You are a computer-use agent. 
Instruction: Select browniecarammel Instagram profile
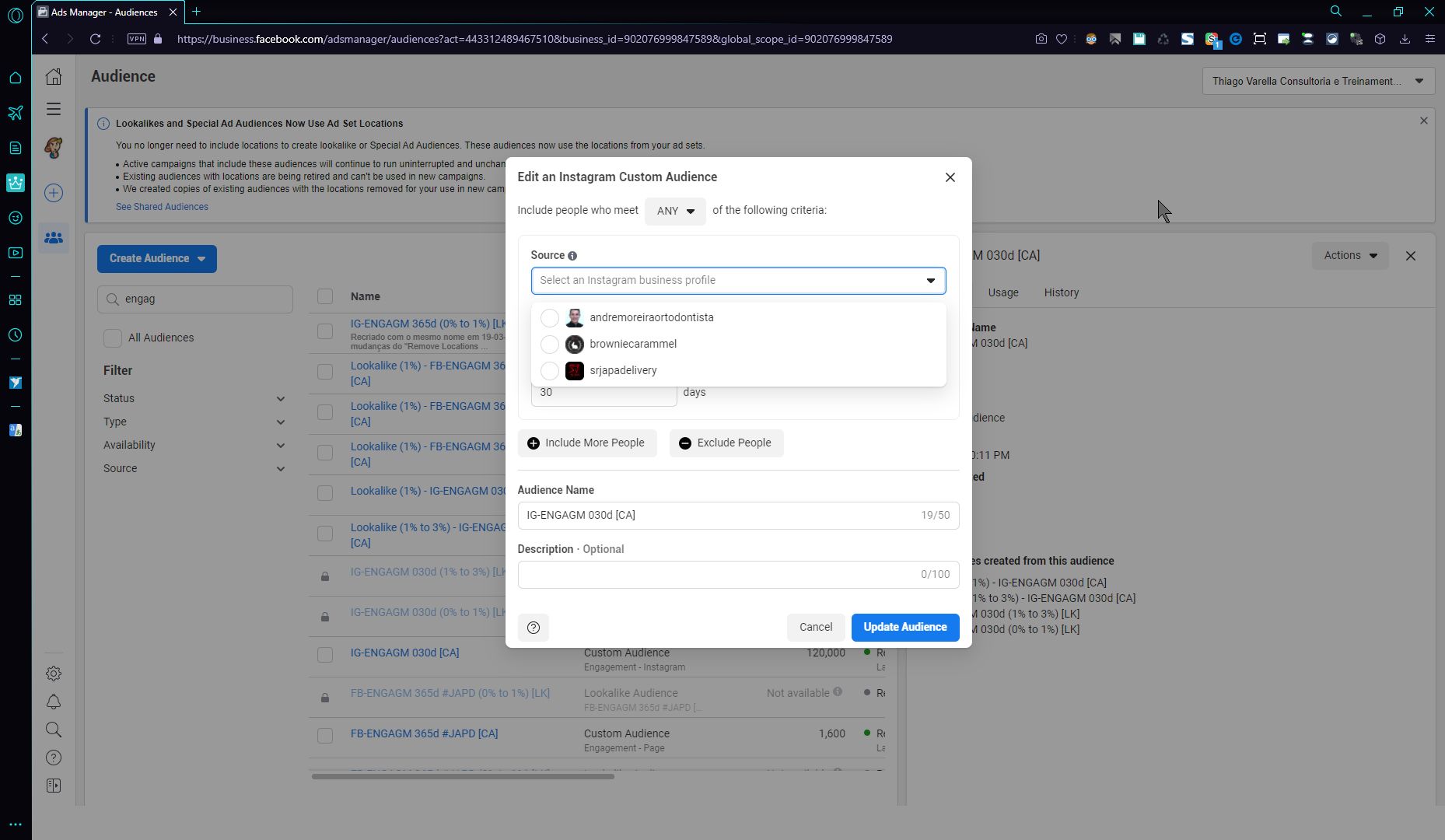(x=632, y=345)
